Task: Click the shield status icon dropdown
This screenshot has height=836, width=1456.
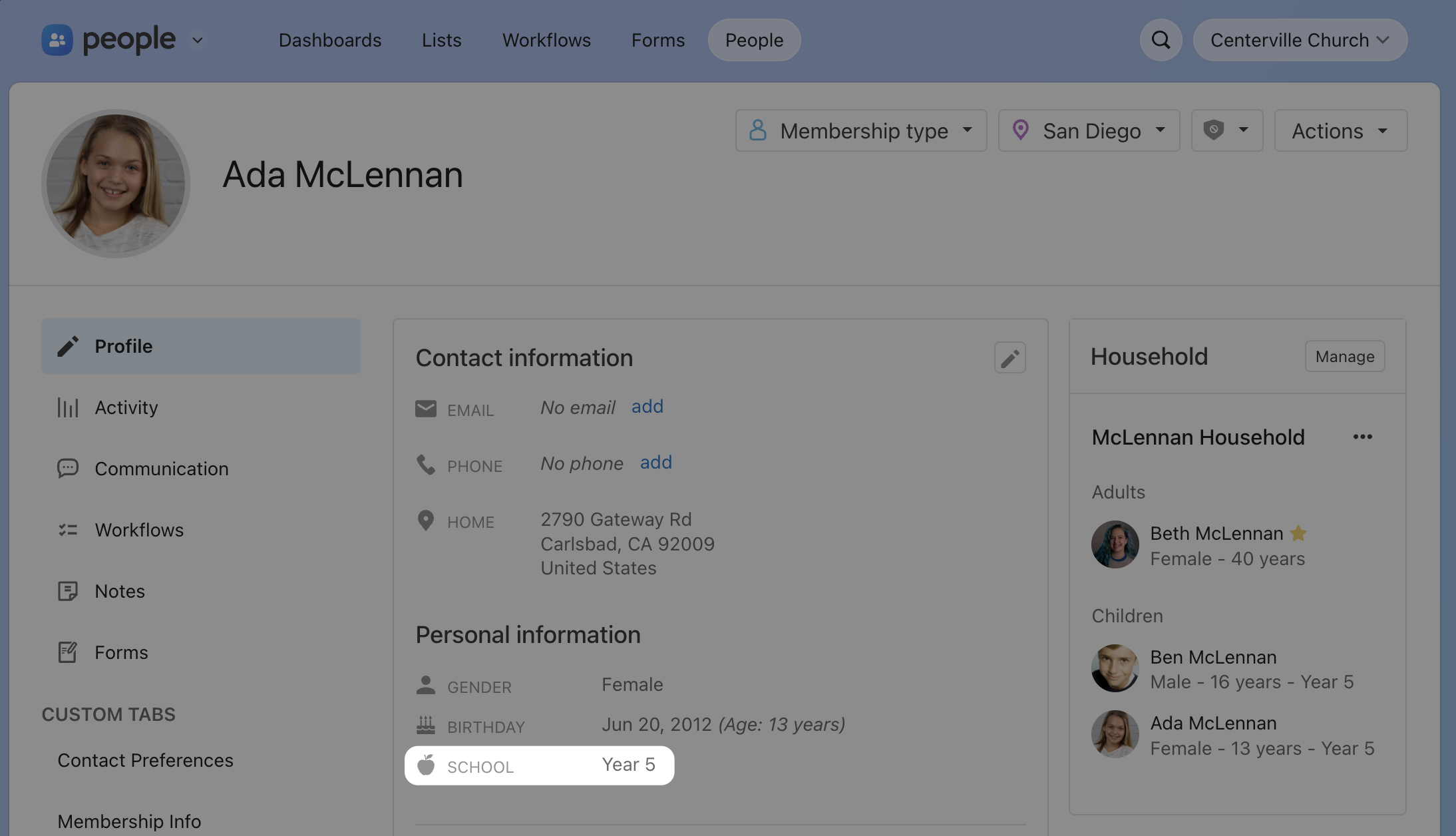Action: (x=1226, y=130)
